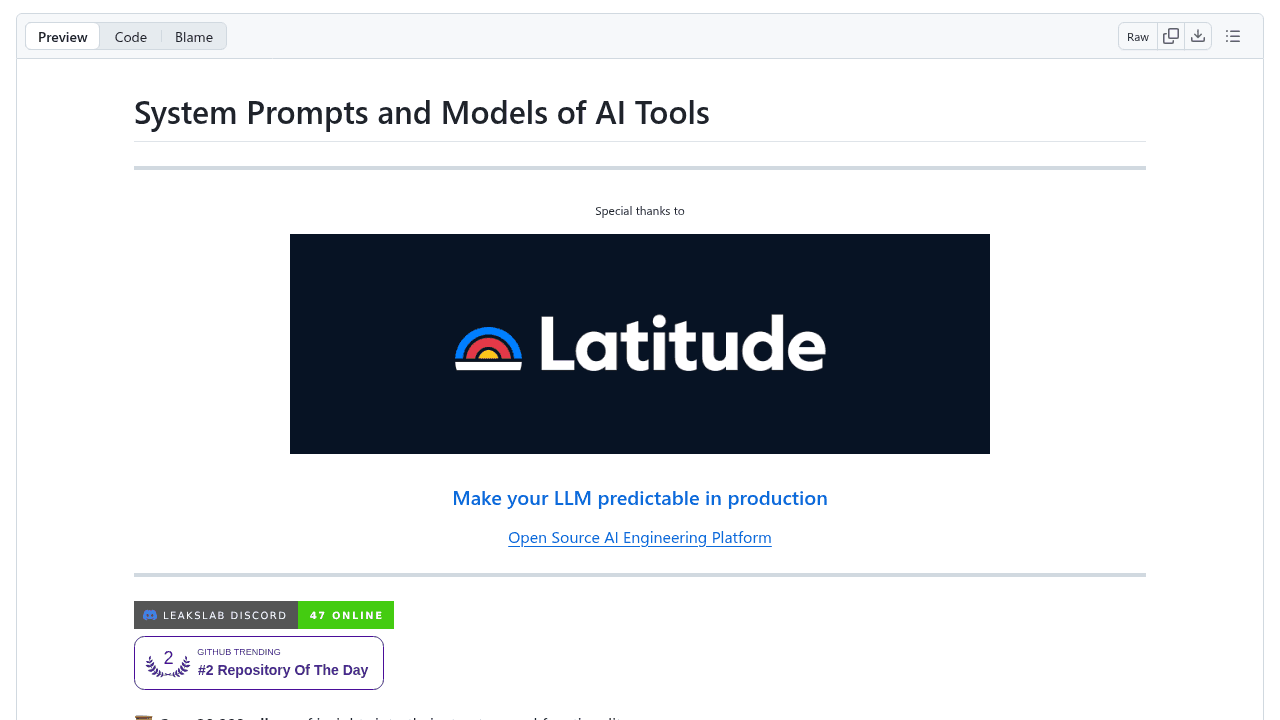This screenshot has width=1280, height=720.
Task: Open the #2 Repository Of The Day badge
Action: pos(283,670)
